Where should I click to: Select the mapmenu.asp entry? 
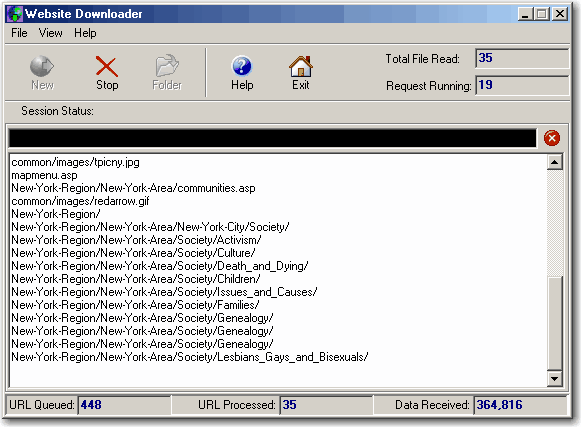44,175
